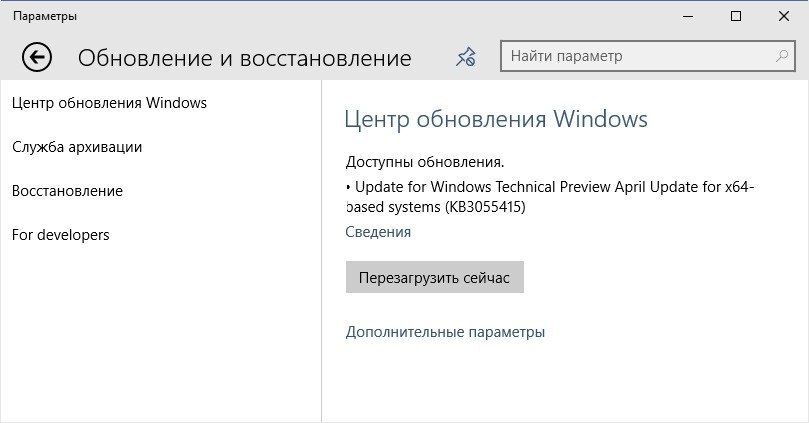Click the search magnifier icon
The height and width of the screenshot is (423, 809).
tap(783, 56)
